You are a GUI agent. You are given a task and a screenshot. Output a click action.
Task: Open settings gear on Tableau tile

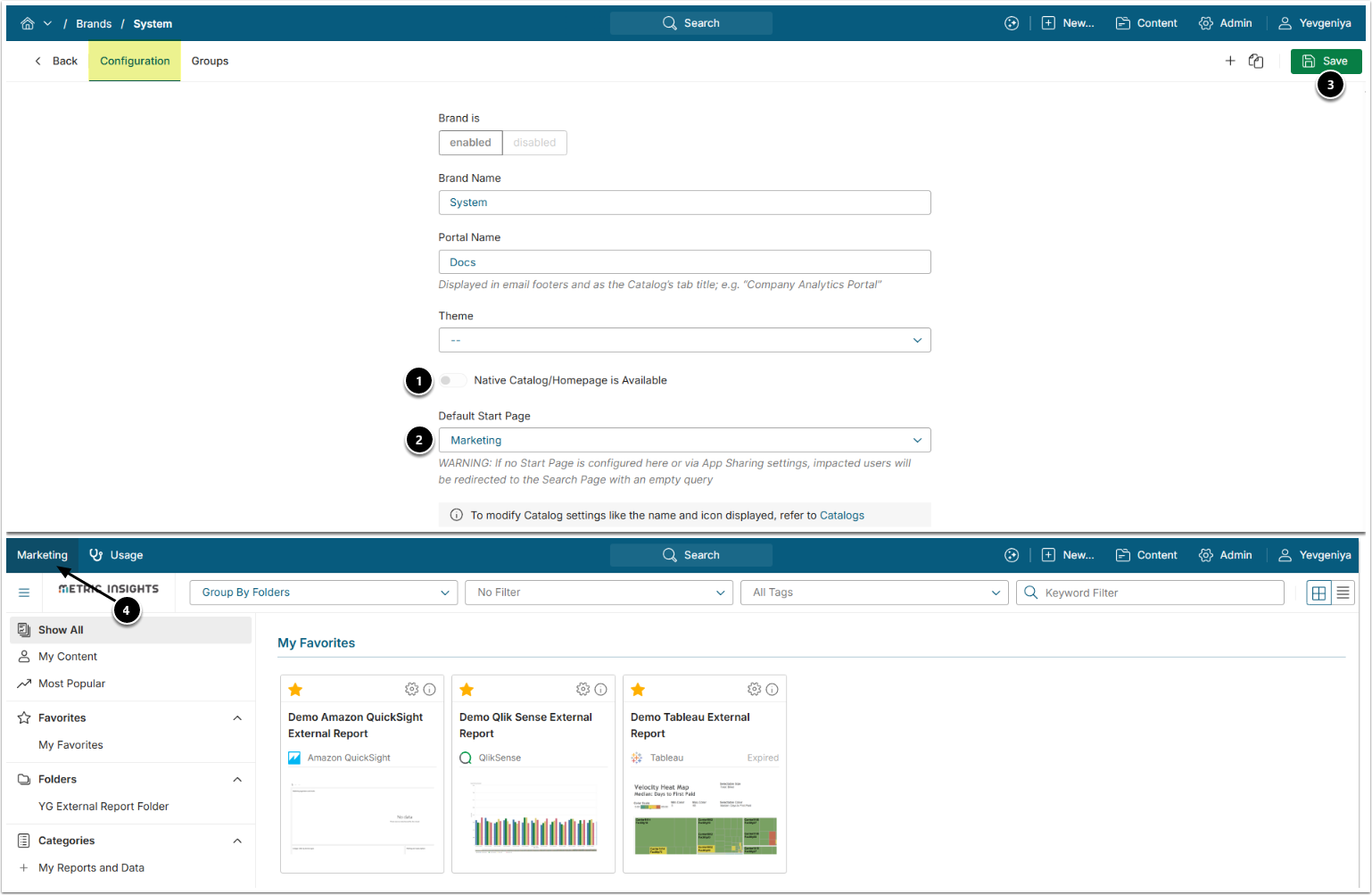(754, 690)
